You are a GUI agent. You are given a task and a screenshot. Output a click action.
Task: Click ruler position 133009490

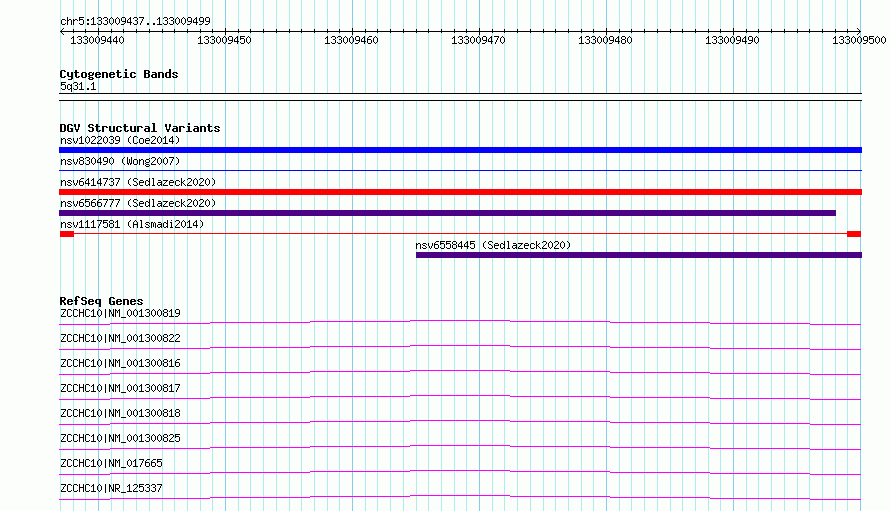tap(732, 40)
